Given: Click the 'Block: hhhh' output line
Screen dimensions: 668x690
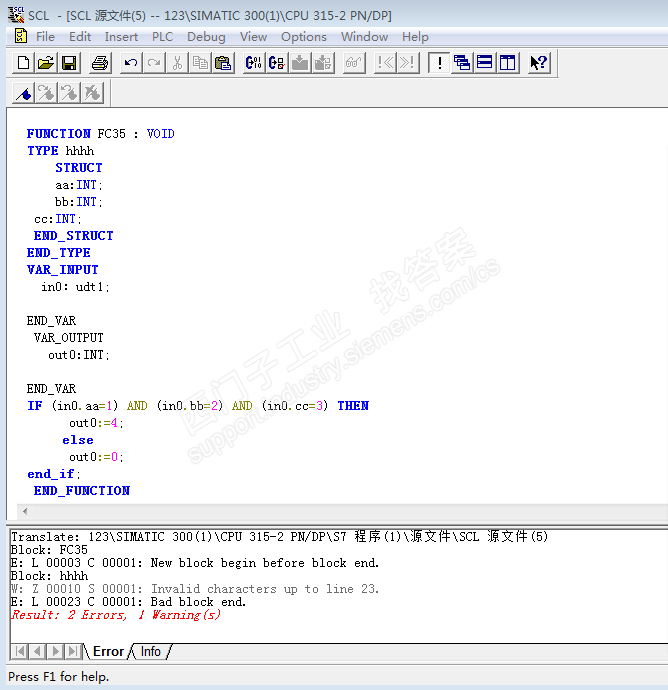Looking at the screenshot, I should coord(49,576).
